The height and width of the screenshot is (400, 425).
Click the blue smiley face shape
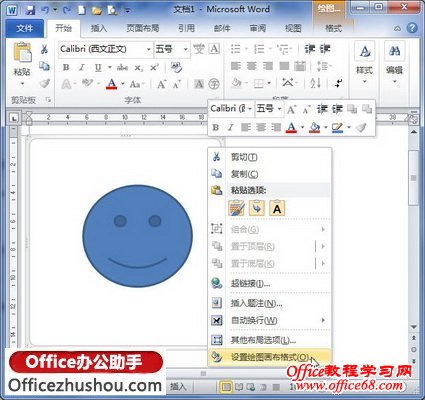click(x=137, y=236)
